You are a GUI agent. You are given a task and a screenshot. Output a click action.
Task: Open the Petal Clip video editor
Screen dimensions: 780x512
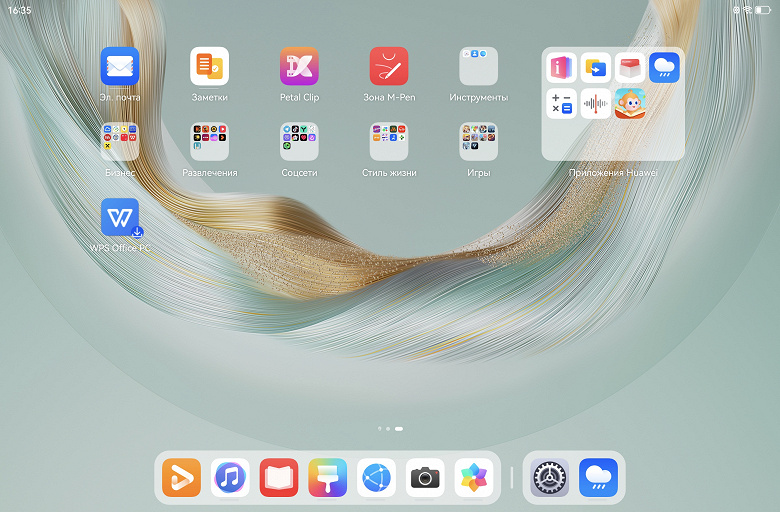point(299,67)
